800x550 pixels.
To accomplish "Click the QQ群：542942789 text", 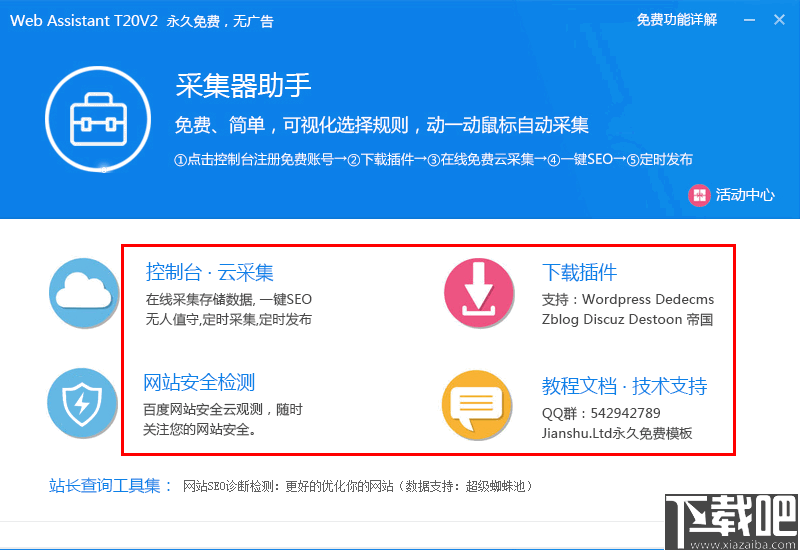I will [x=601, y=413].
